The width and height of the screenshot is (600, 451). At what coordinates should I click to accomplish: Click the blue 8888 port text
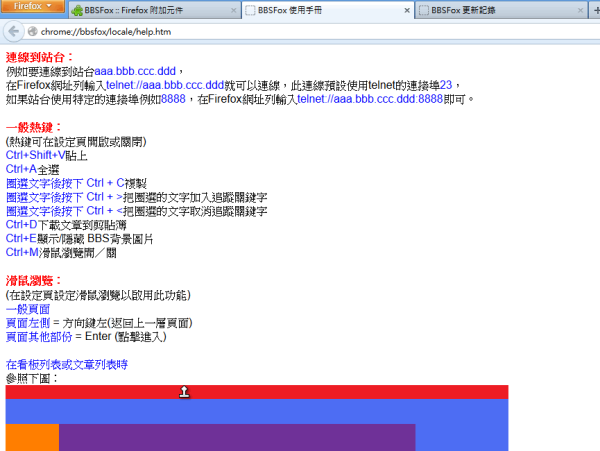click(x=173, y=99)
